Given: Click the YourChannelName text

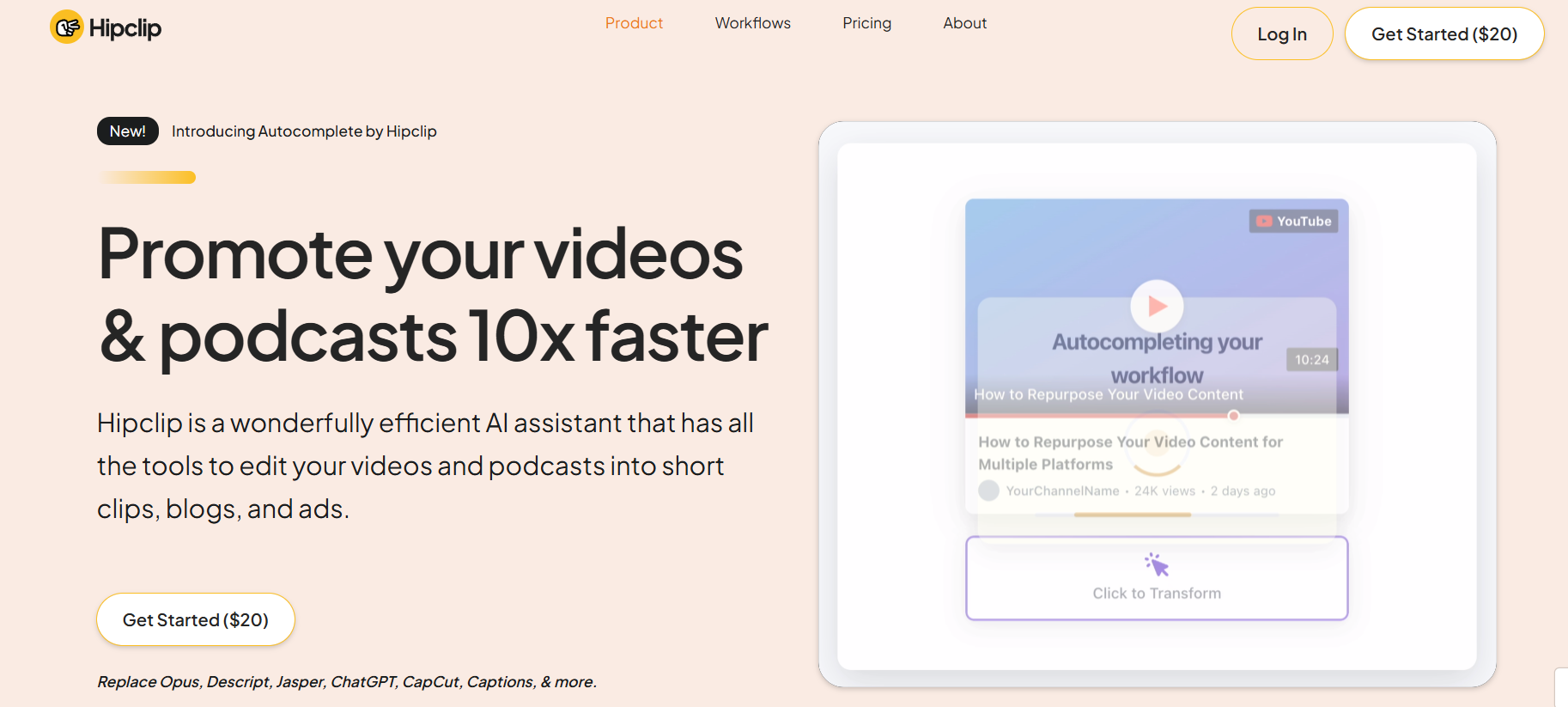Looking at the screenshot, I should click(1063, 491).
